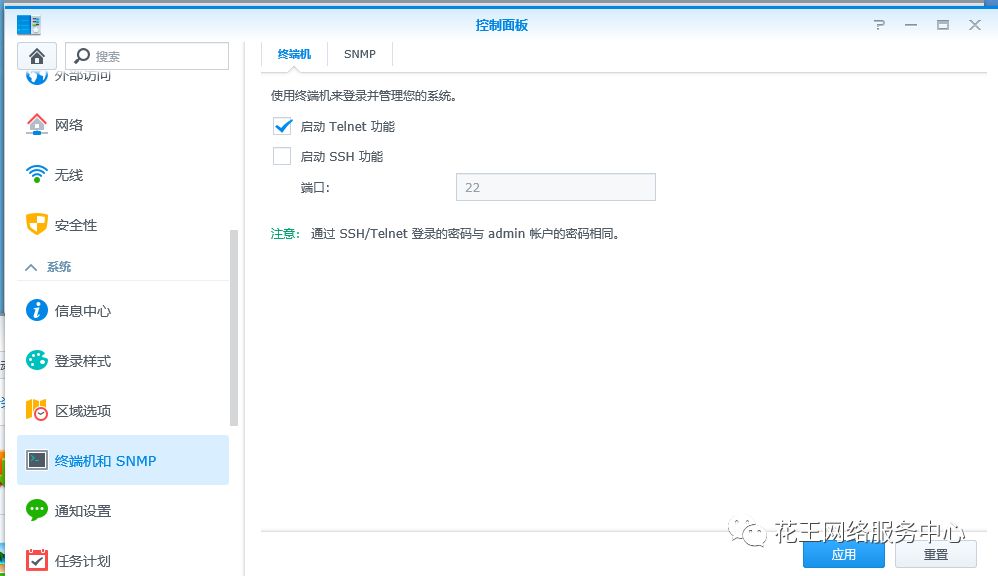Click the search magnifier icon

point(82,56)
